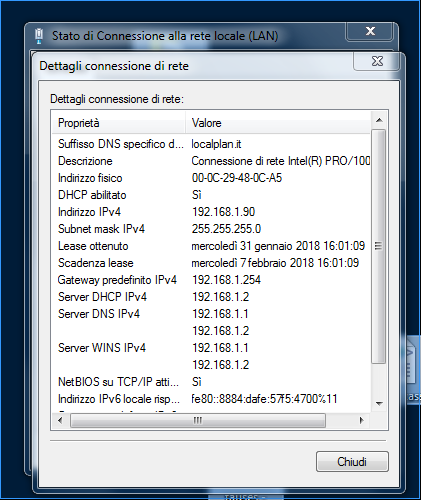Close the Stato di Connessione LAN window

[x=370, y=31]
